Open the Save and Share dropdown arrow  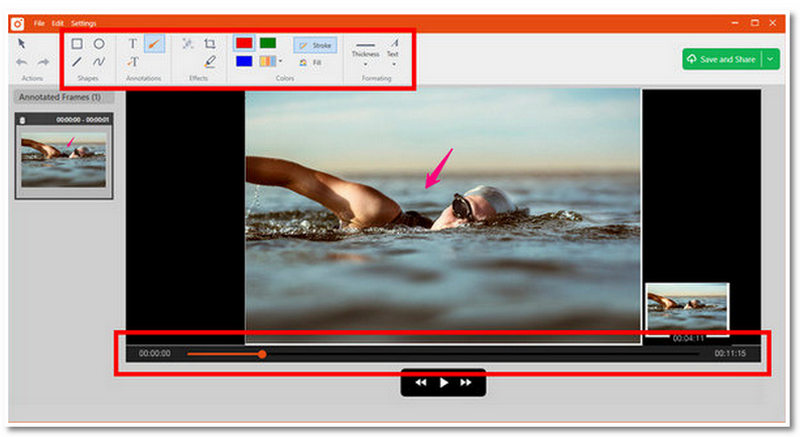pyautogui.click(x=771, y=59)
